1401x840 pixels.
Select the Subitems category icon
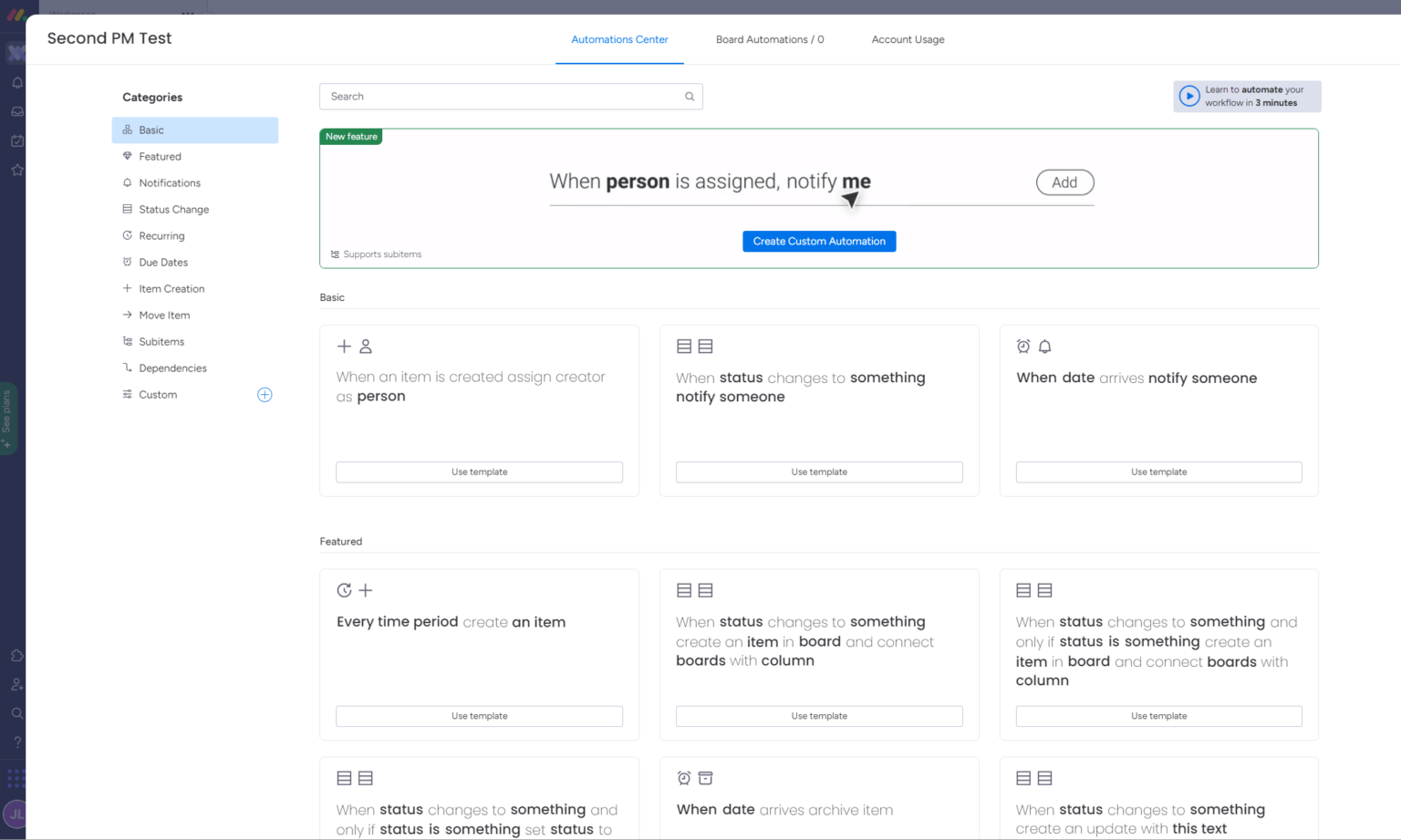click(x=127, y=341)
